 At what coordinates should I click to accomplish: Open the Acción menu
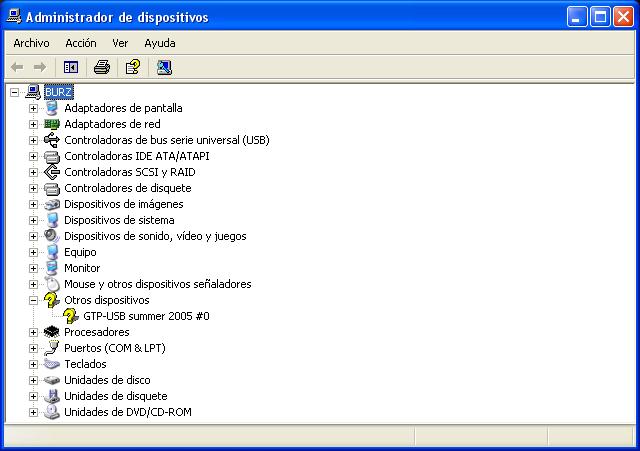pos(81,43)
